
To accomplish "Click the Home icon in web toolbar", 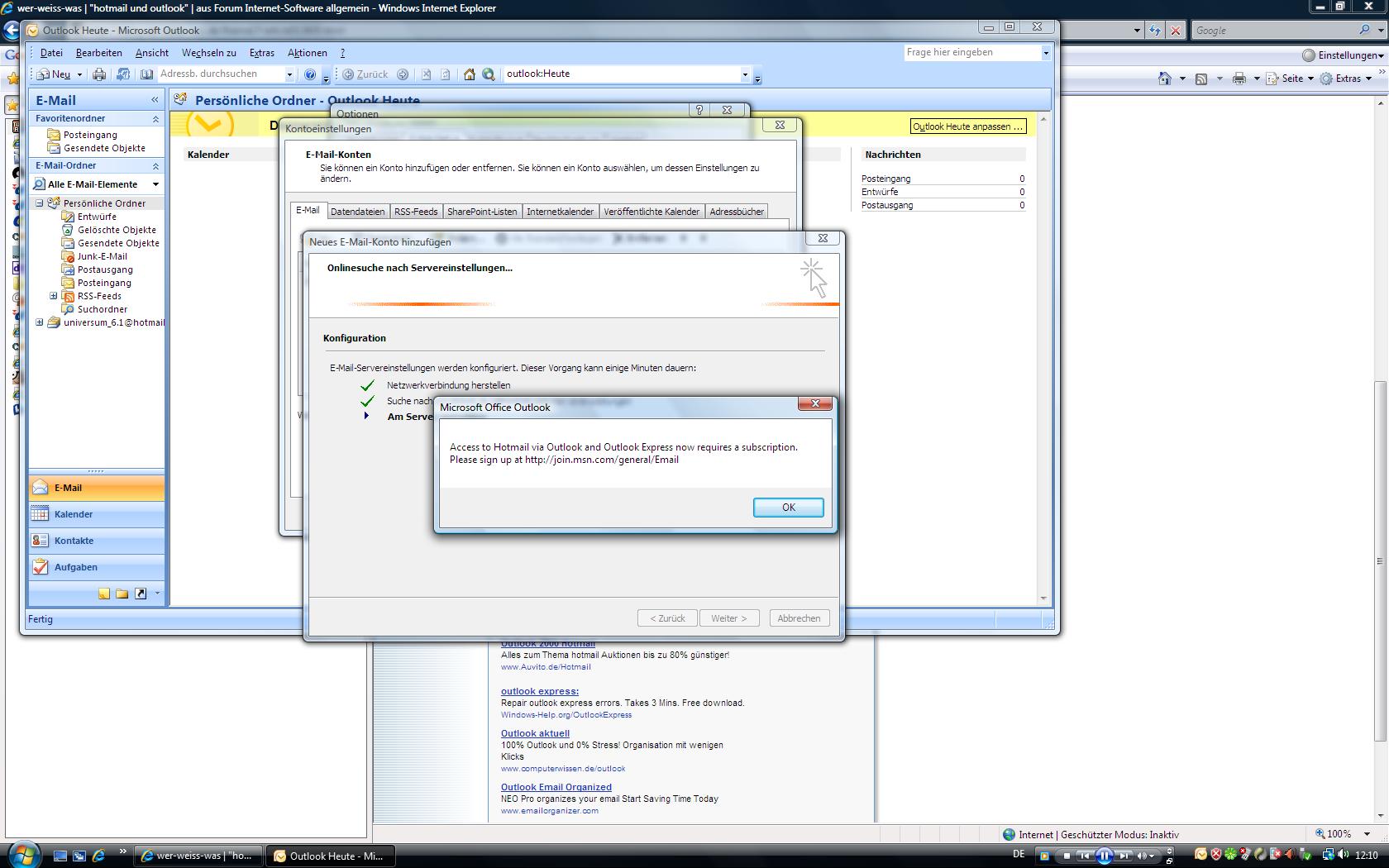I will (470, 74).
